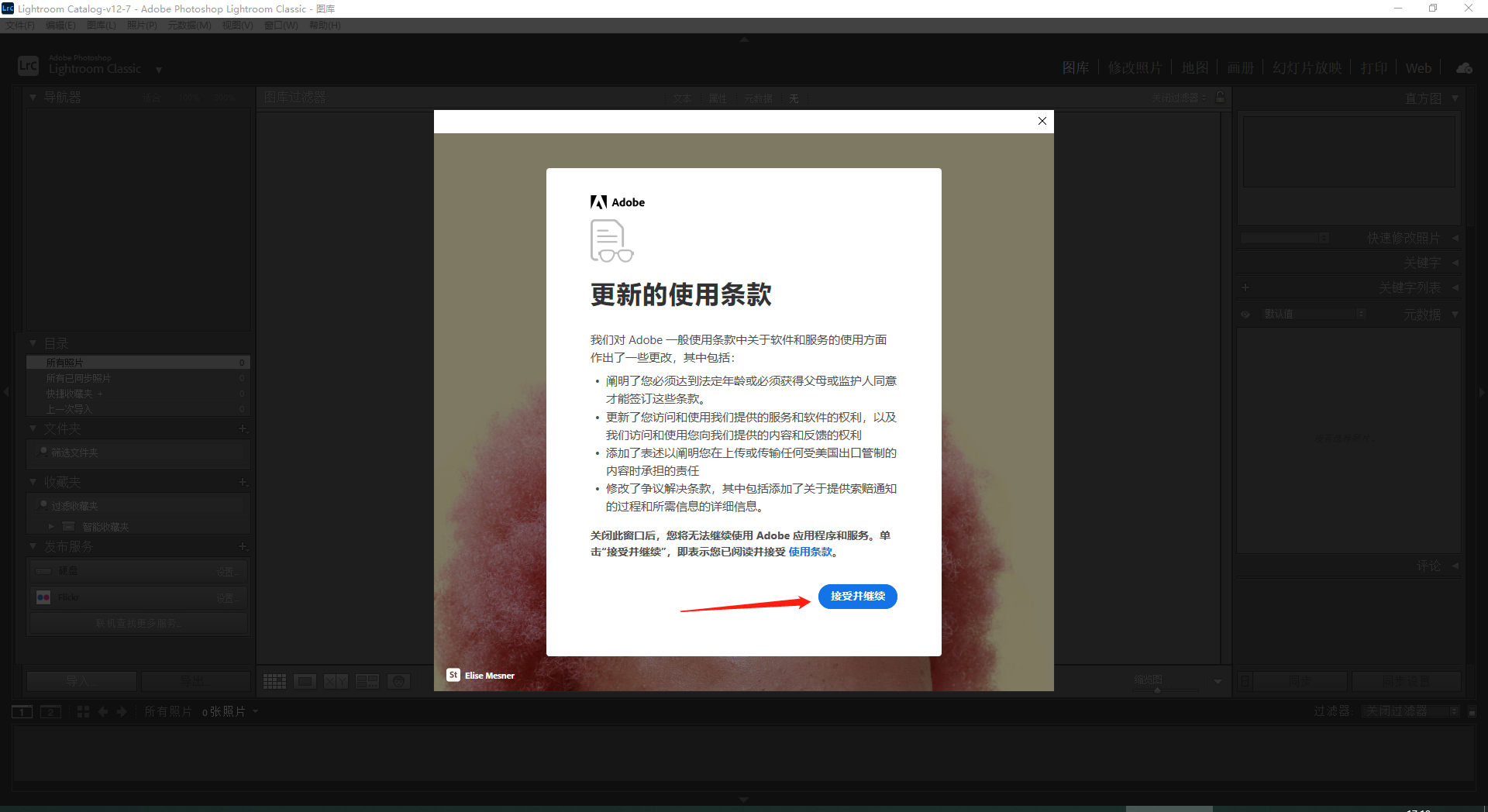Click the 元数据 filter option in filter bar
Image resolution: width=1488 pixels, height=812 pixels.
click(759, 98)
